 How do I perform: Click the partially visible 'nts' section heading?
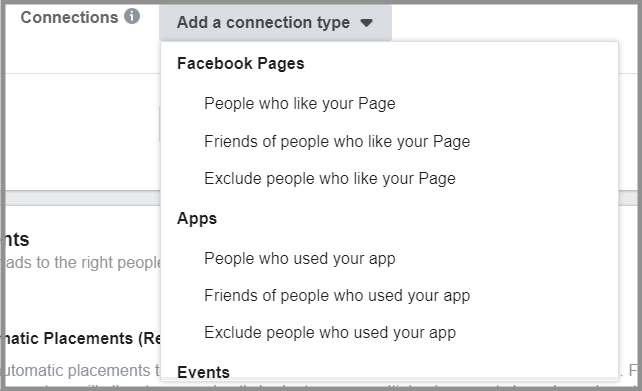tap(17, 240)
